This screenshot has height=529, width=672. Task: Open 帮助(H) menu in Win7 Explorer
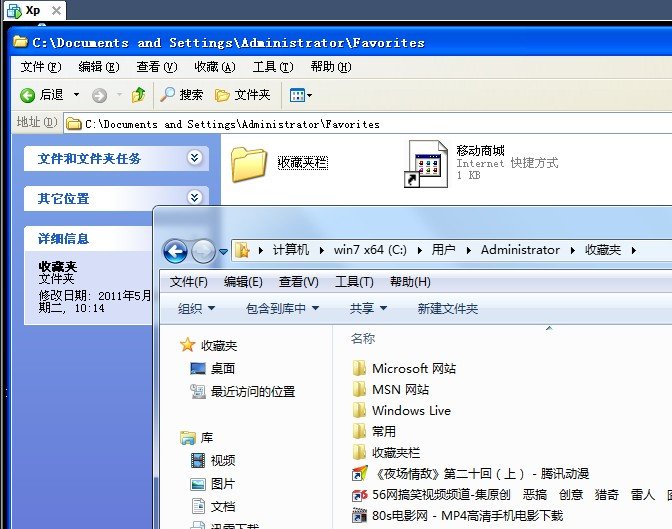pos(410,282)
